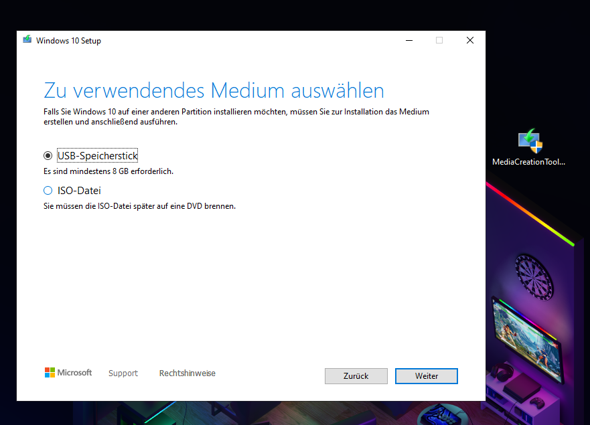Click the 'Windows 10 Setup' window title text
590x425 pixels.
tap(68, 41)
